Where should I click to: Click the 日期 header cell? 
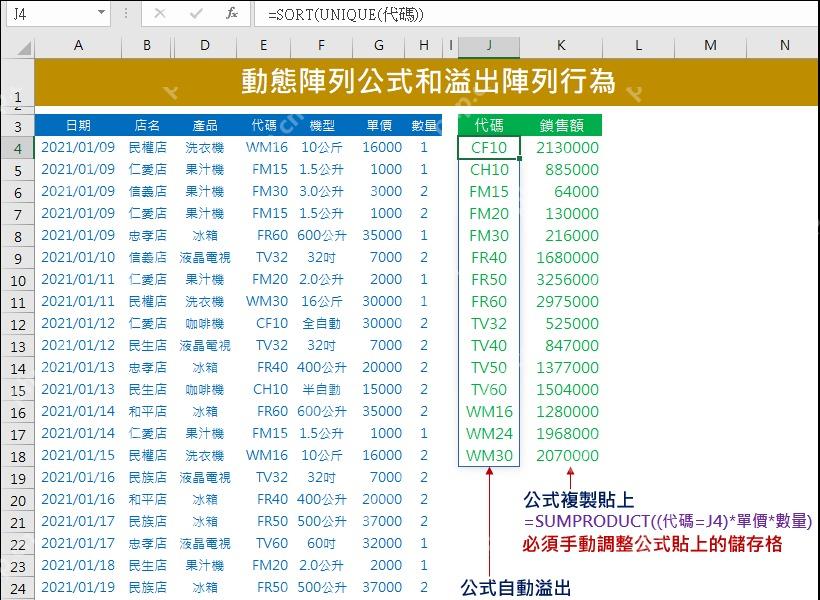click(78, 126)
